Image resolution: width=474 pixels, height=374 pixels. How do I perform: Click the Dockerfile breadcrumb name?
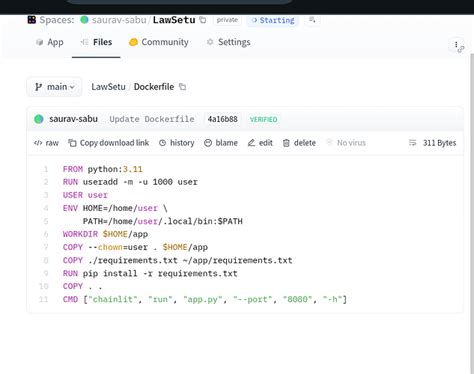point(154,87)
